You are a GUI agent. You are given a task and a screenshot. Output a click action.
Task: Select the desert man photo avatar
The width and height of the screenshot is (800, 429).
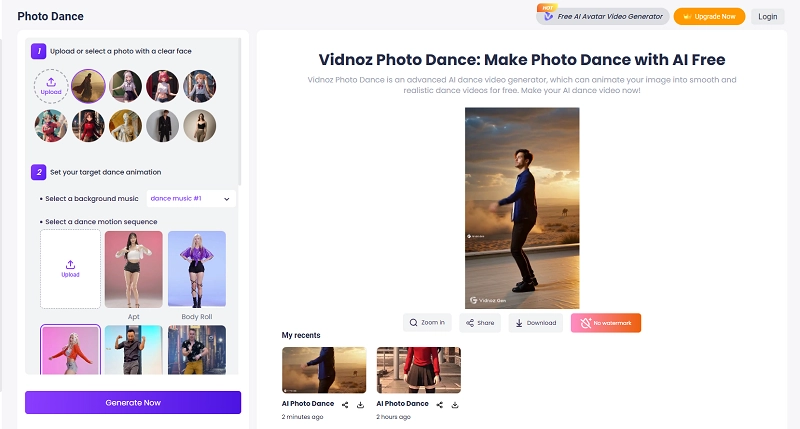coord(88,86)
